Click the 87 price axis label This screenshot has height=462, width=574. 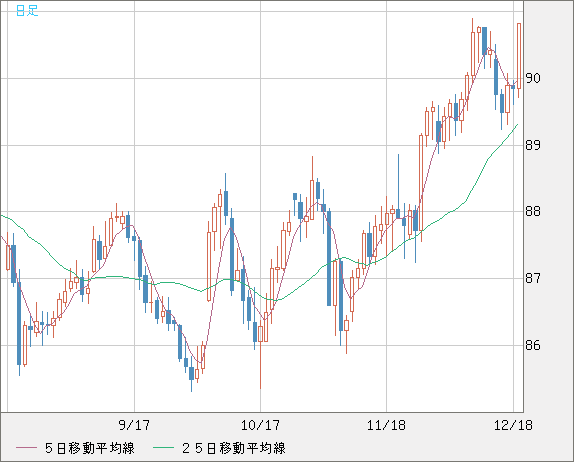533,278
